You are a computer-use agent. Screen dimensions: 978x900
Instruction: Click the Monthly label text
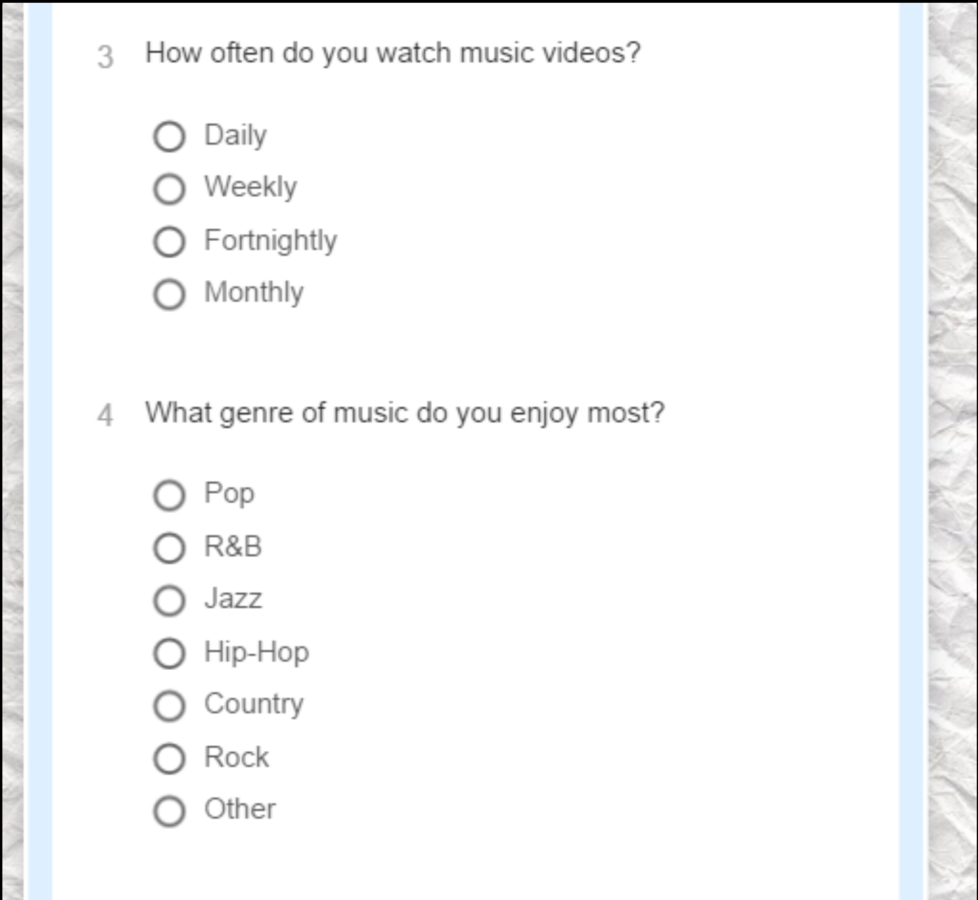pyautogui.click(x=254, y=293)
